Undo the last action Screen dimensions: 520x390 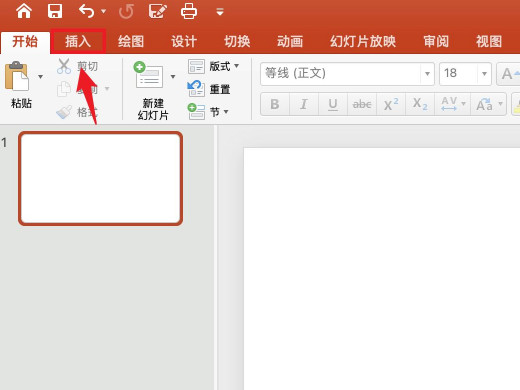(86, 11)
